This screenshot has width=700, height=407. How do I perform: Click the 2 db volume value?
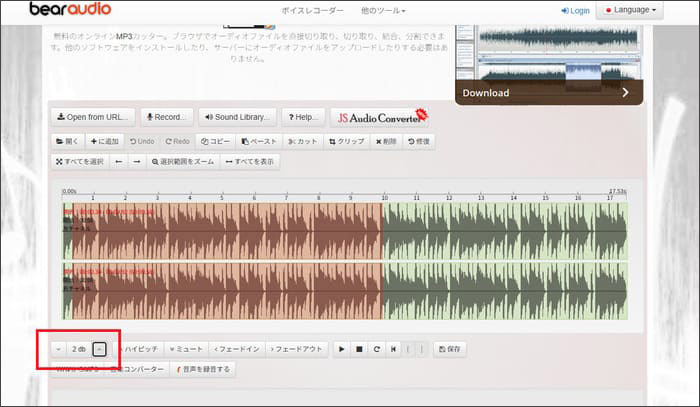[79, 349]
